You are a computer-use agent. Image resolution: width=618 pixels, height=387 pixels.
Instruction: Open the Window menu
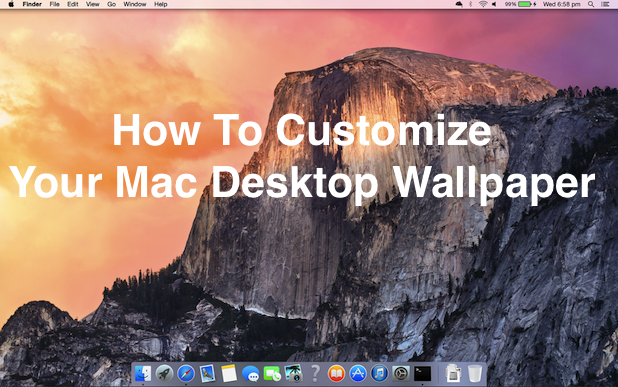pos(135,4)
